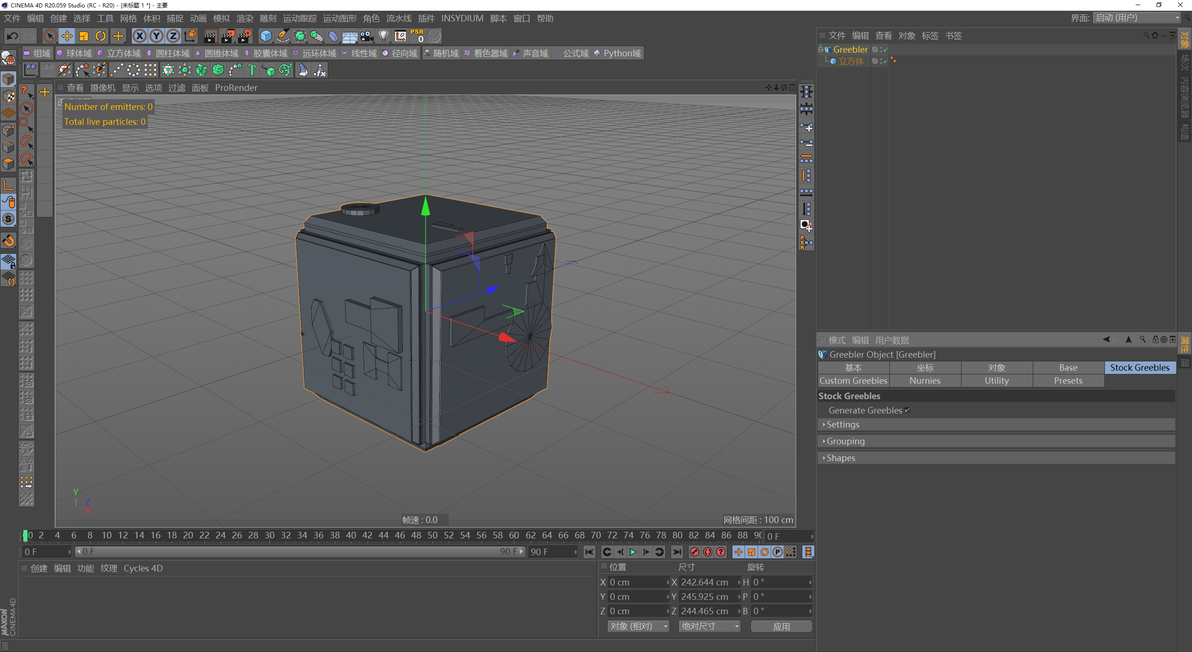This screenshot has height=652, width=1192.
Task: Toggle the Greebler object enable checkmark
Action: pyautogui.click(x=884, y=49)
